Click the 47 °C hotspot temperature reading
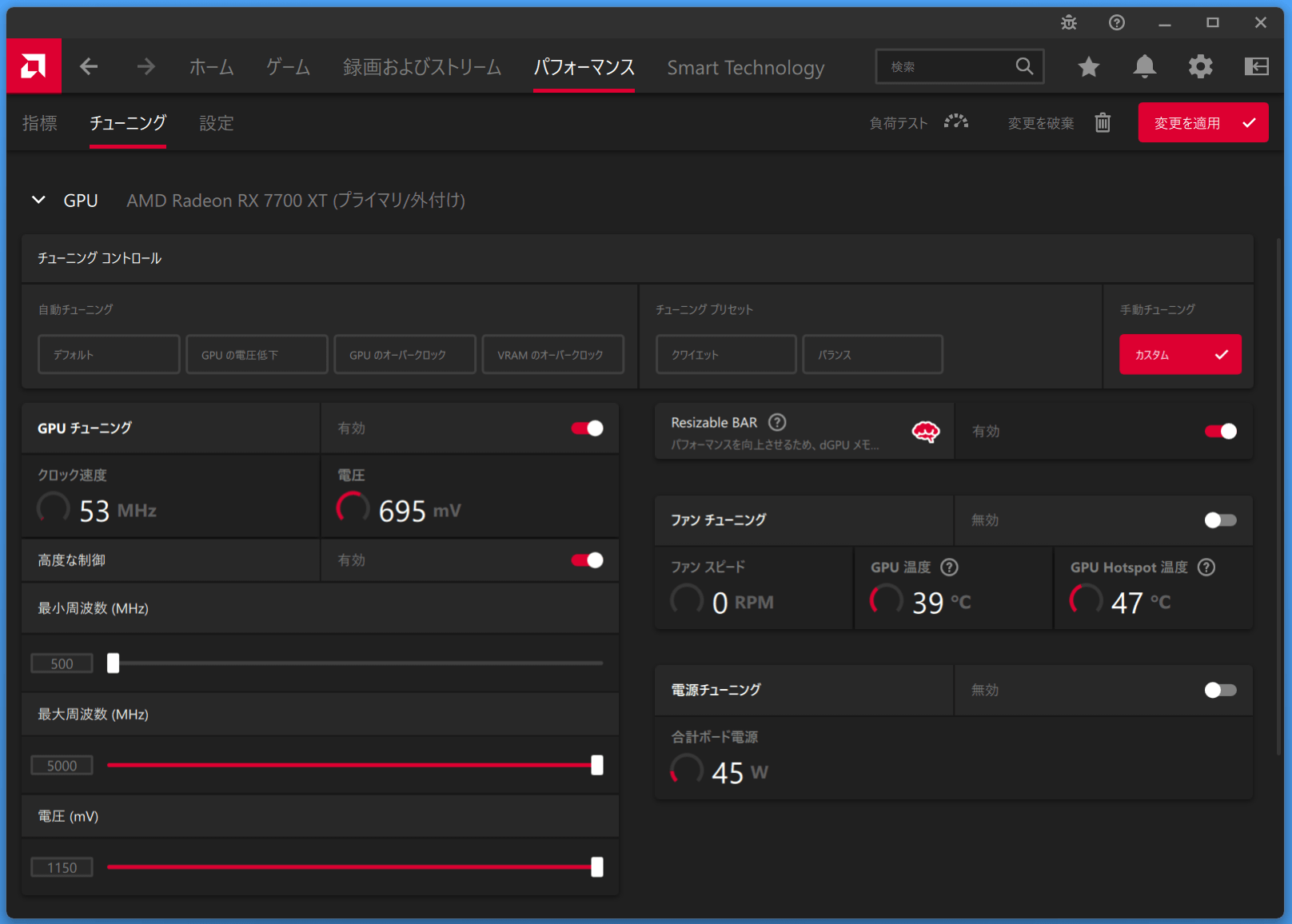 point(1141,603)
